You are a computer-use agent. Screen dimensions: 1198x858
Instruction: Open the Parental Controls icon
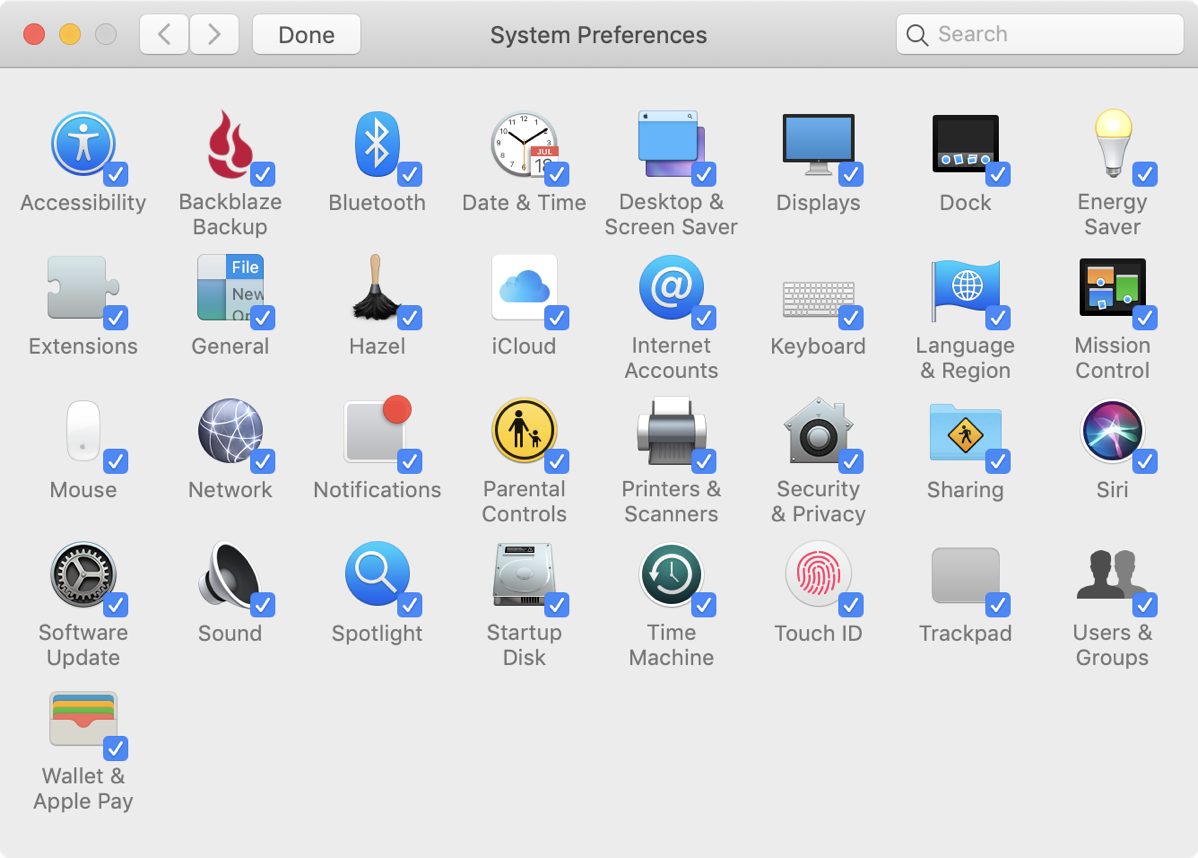[524, 431]
